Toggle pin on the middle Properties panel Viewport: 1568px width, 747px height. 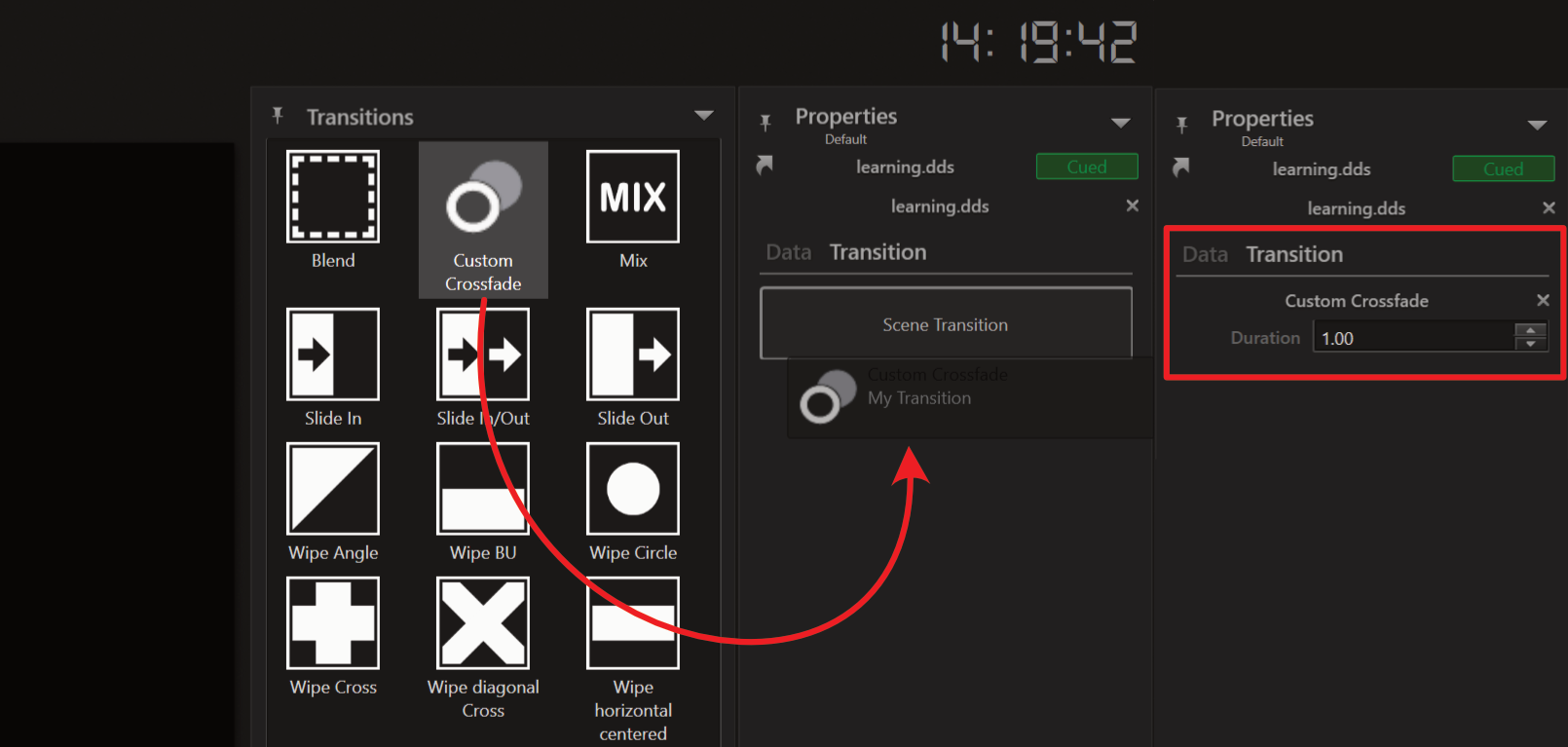(x=765, y=122)
